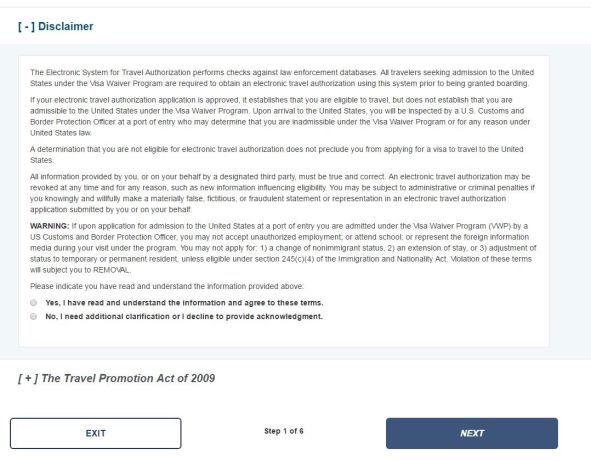Click the paragraph starting 'A determination that you are'
591x460 pixels.
pyautogui.click(x=277, y=155)
